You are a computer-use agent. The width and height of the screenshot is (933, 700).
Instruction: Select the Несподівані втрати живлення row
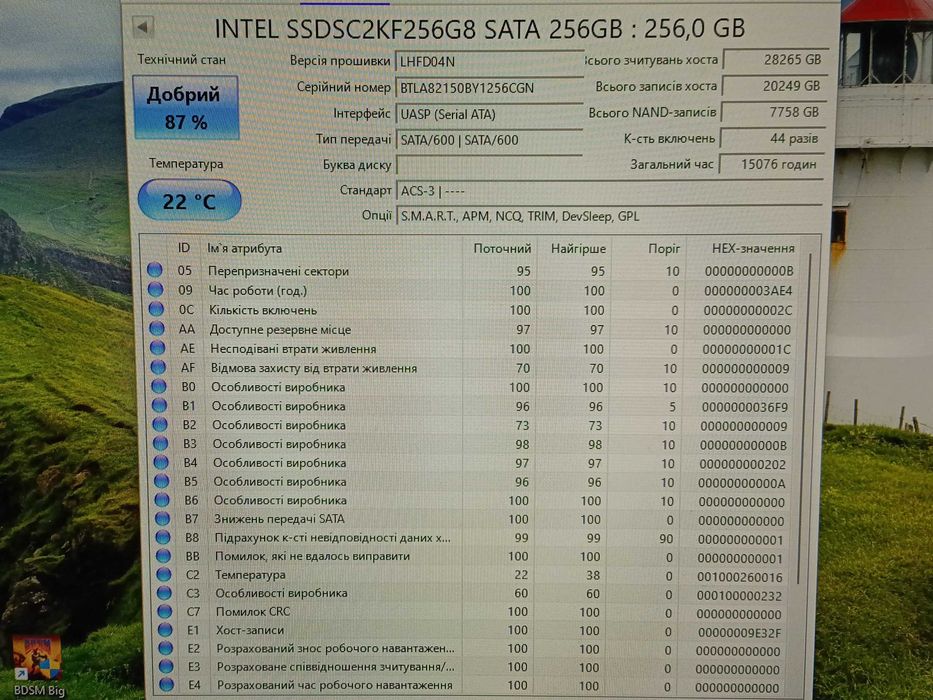(x=470, y=349)
